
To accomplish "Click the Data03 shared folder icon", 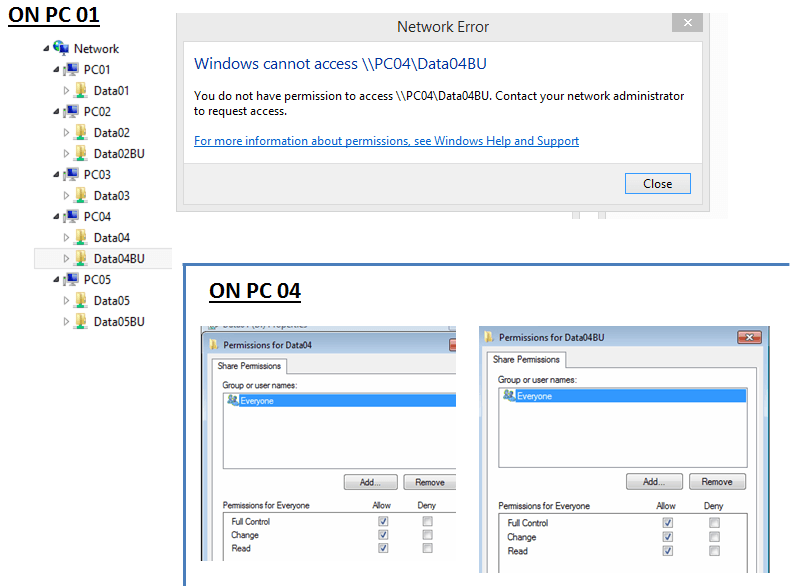I will 81,195.
